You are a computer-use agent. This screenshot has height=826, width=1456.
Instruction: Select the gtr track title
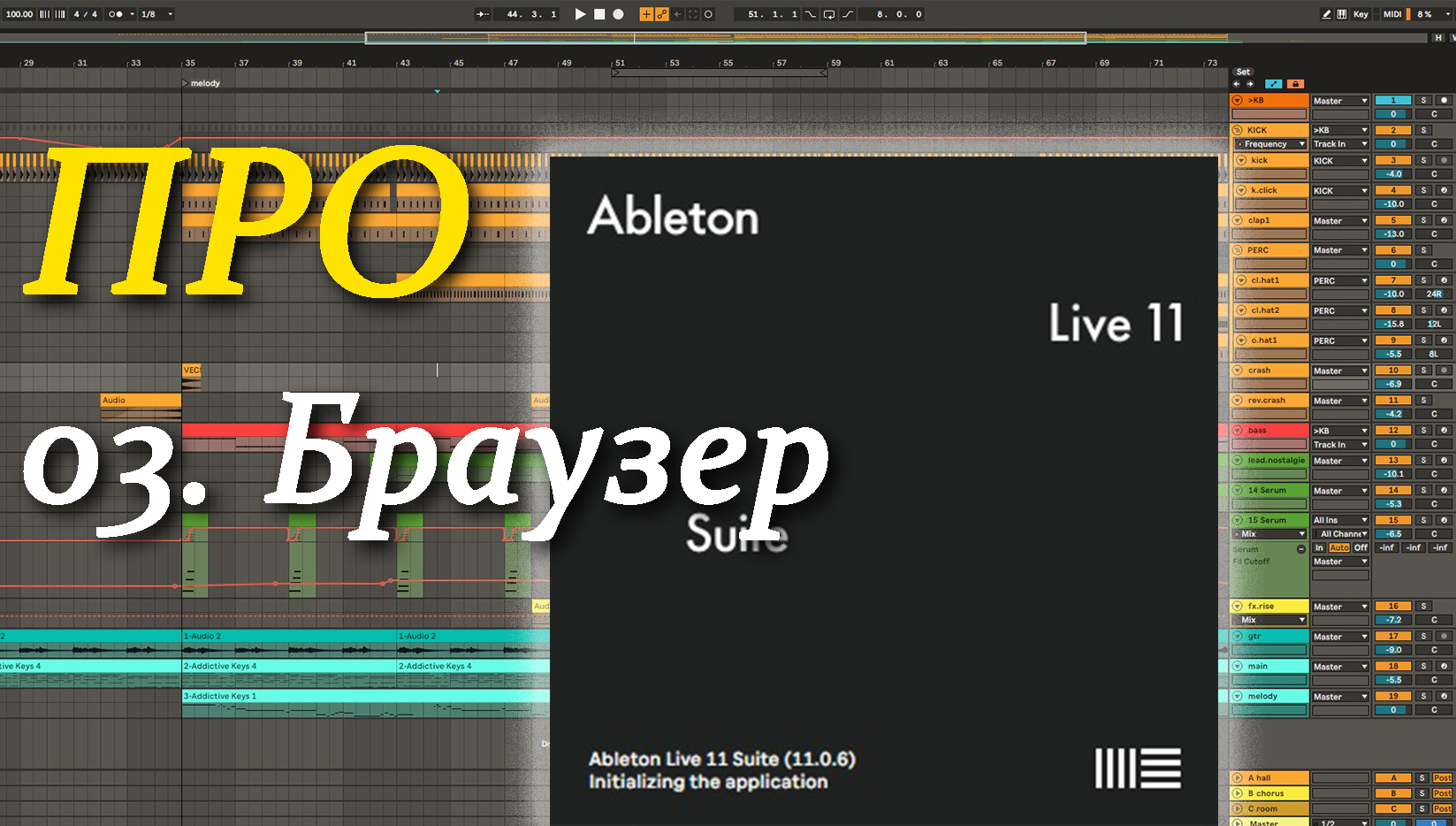[1269, 636]
